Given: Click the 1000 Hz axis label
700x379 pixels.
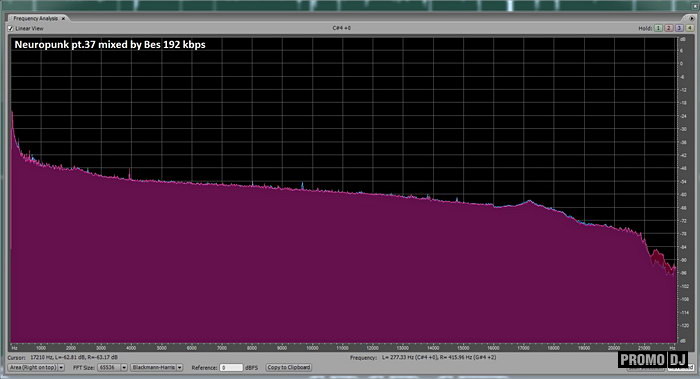Looking at the screenshot, I should point(41,348).
